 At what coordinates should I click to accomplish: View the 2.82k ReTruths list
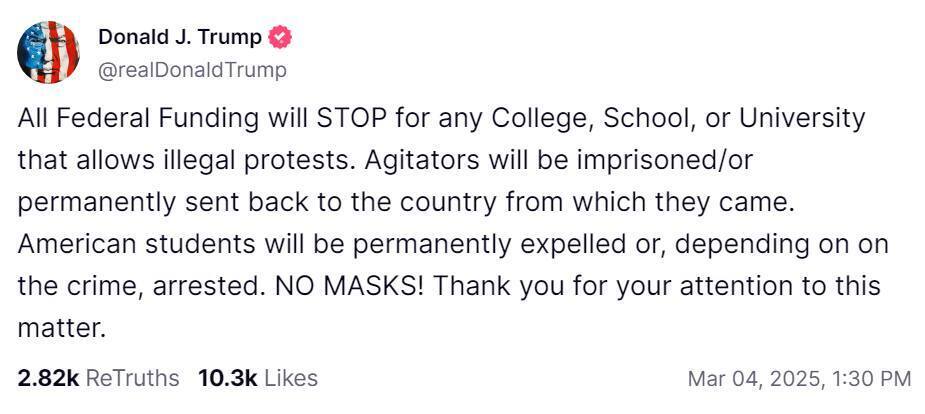[x=98, y=378]
